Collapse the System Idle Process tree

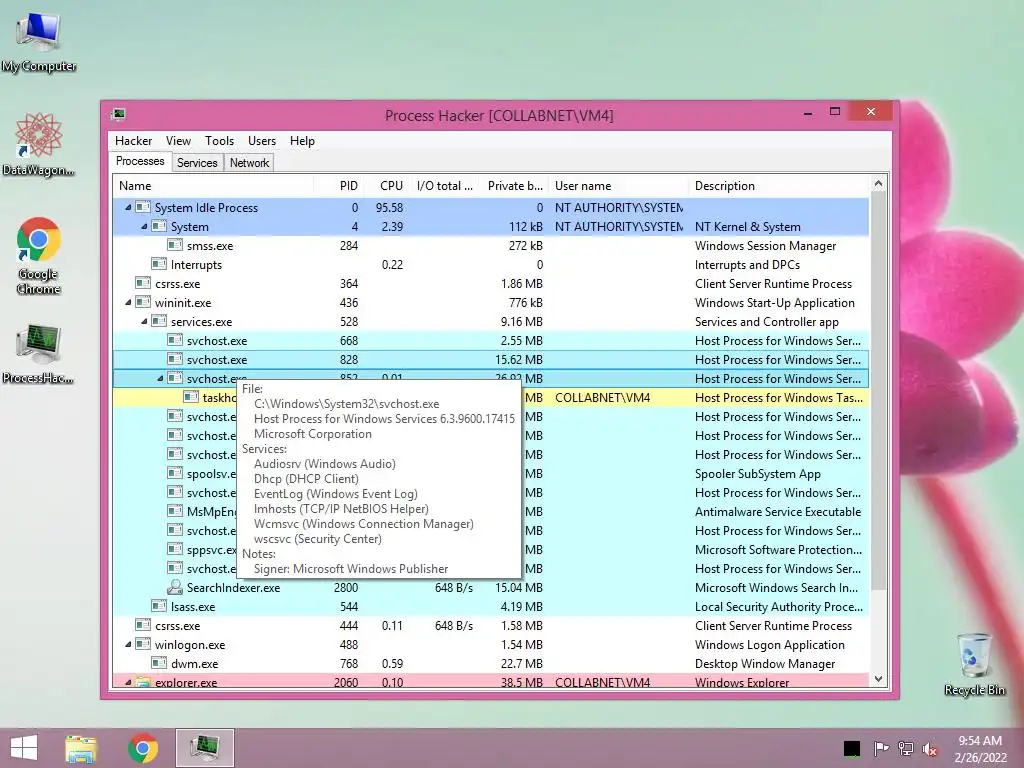pyautogui.click(x=128, y=208)
